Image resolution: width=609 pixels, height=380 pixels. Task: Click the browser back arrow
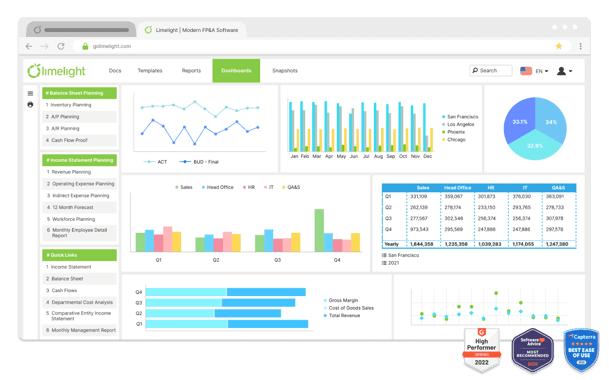click(x=29, y=46)
